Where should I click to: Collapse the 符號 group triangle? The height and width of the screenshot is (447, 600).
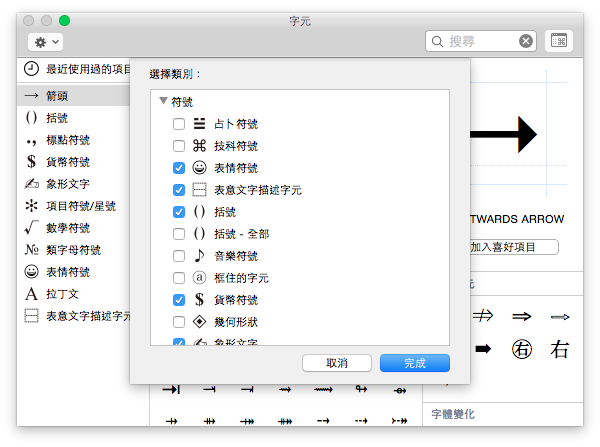[163, 101]
